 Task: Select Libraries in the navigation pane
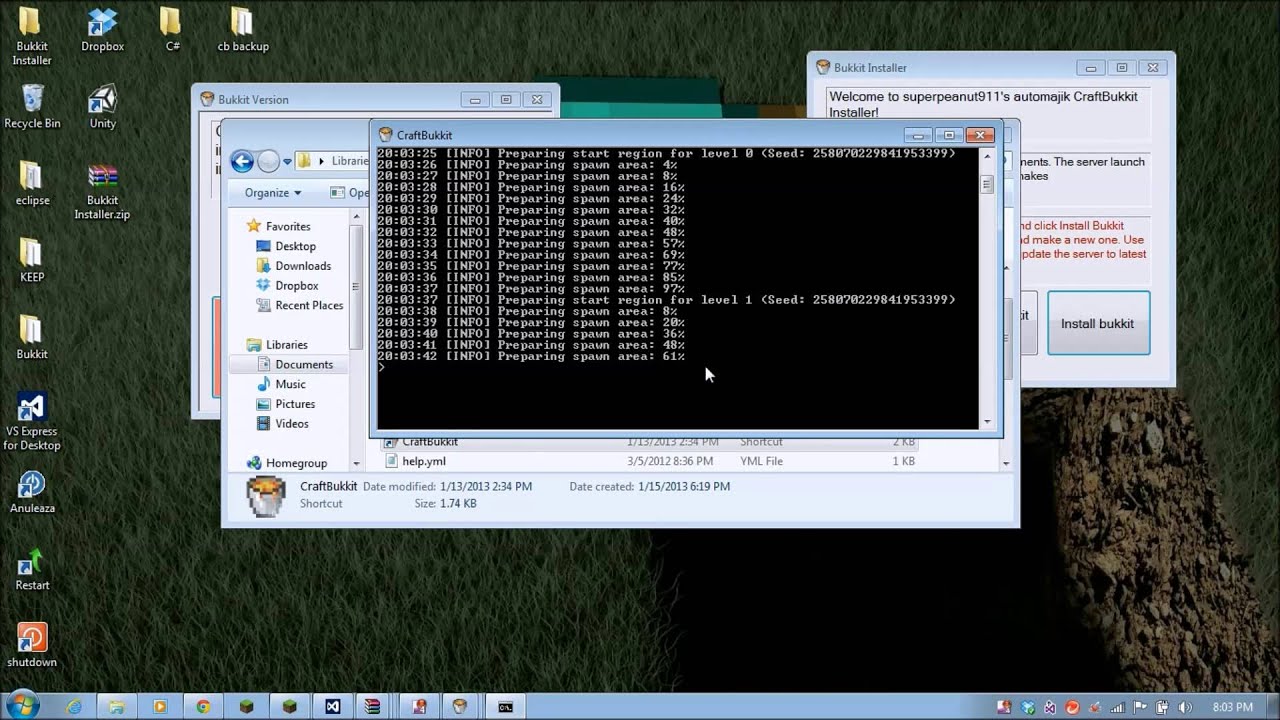point(277,345)
